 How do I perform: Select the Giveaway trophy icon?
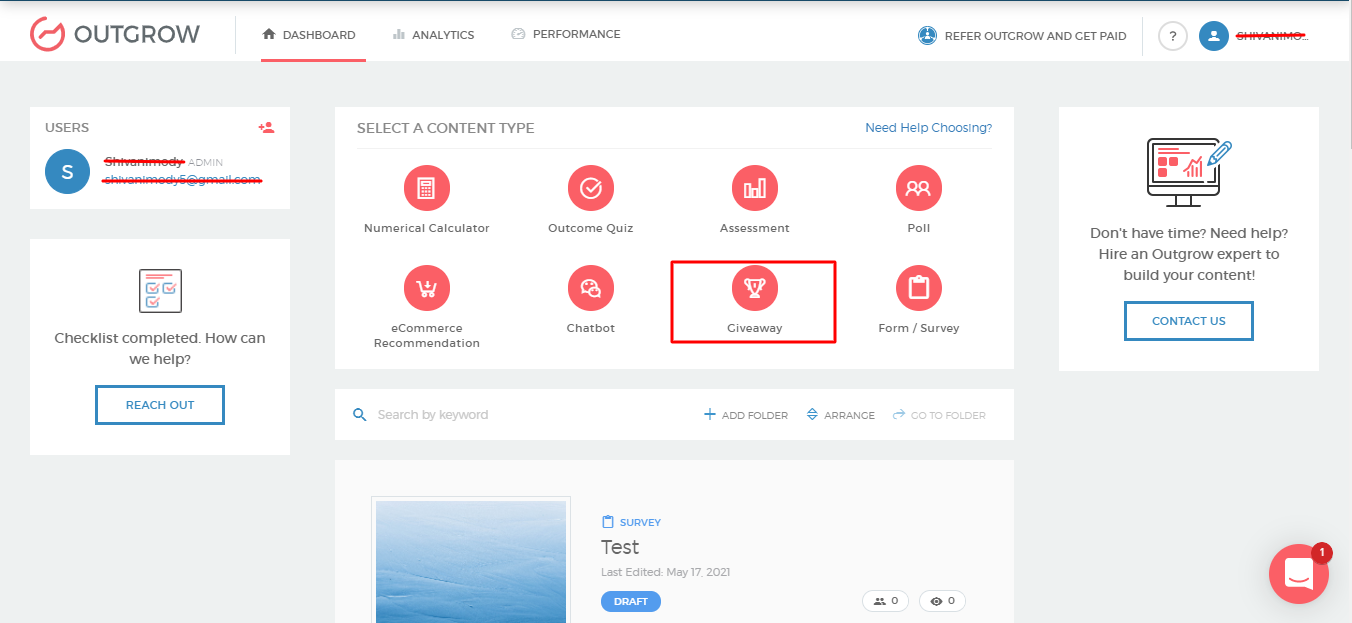click(755, 288)
